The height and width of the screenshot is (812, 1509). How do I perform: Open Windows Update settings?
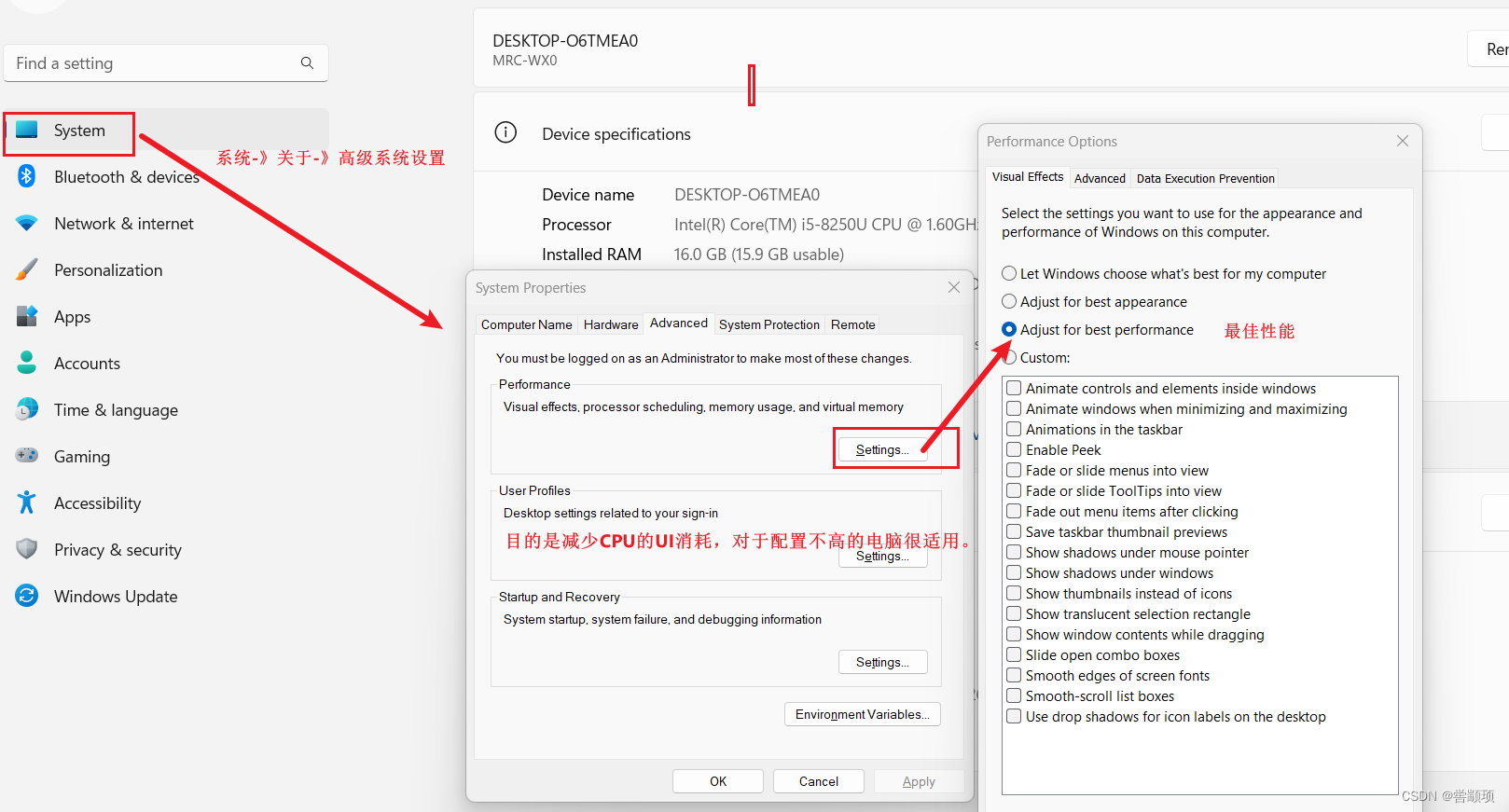coord(166,596)
